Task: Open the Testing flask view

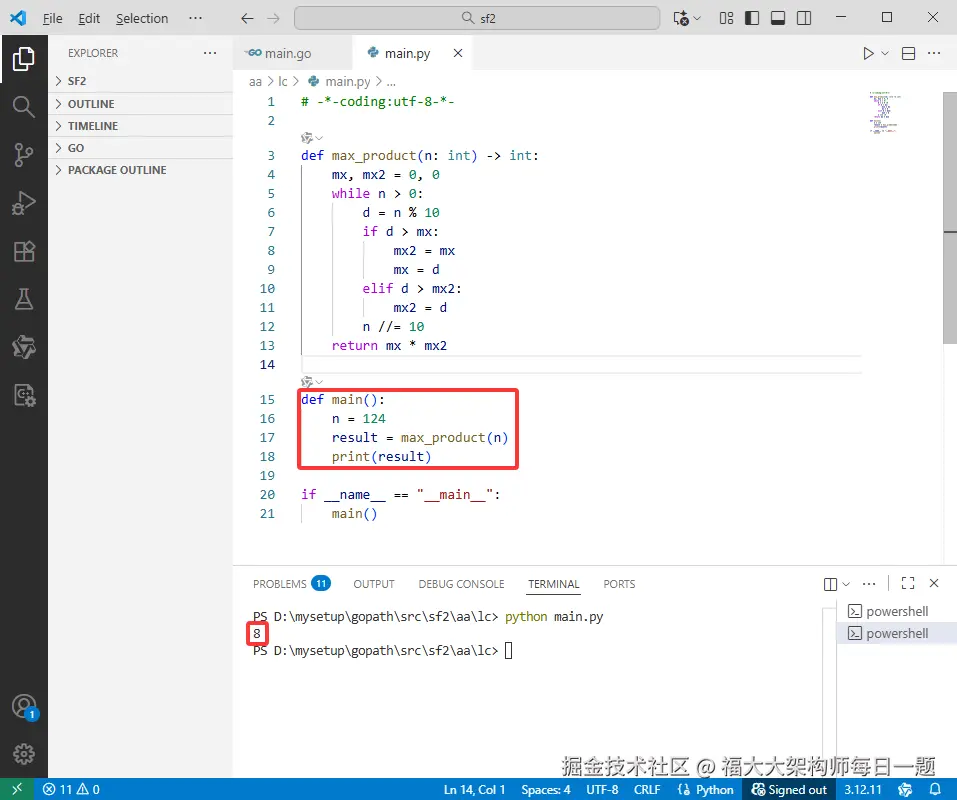Action: tap(24, 299)
